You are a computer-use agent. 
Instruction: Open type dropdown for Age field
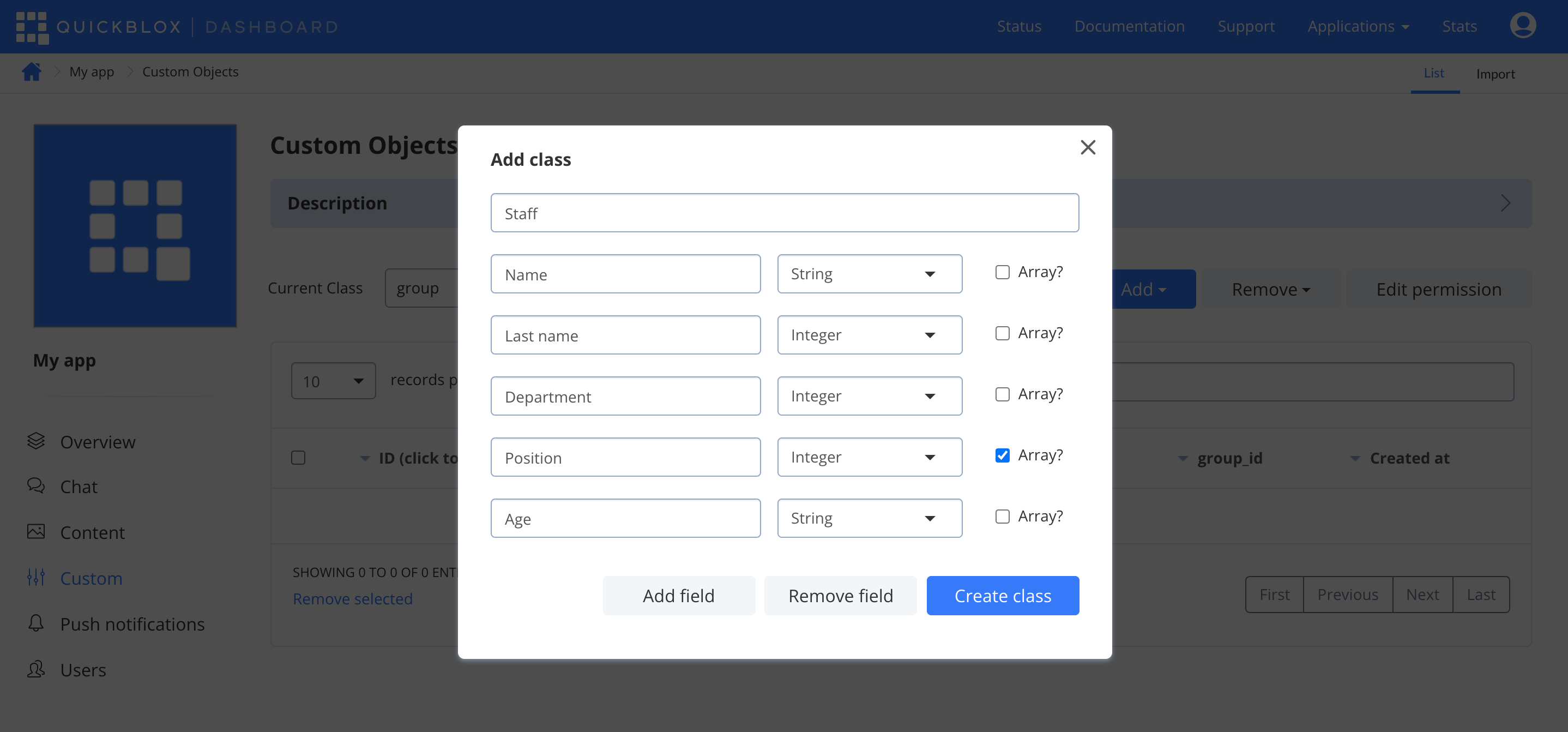[x=869, y=518]
